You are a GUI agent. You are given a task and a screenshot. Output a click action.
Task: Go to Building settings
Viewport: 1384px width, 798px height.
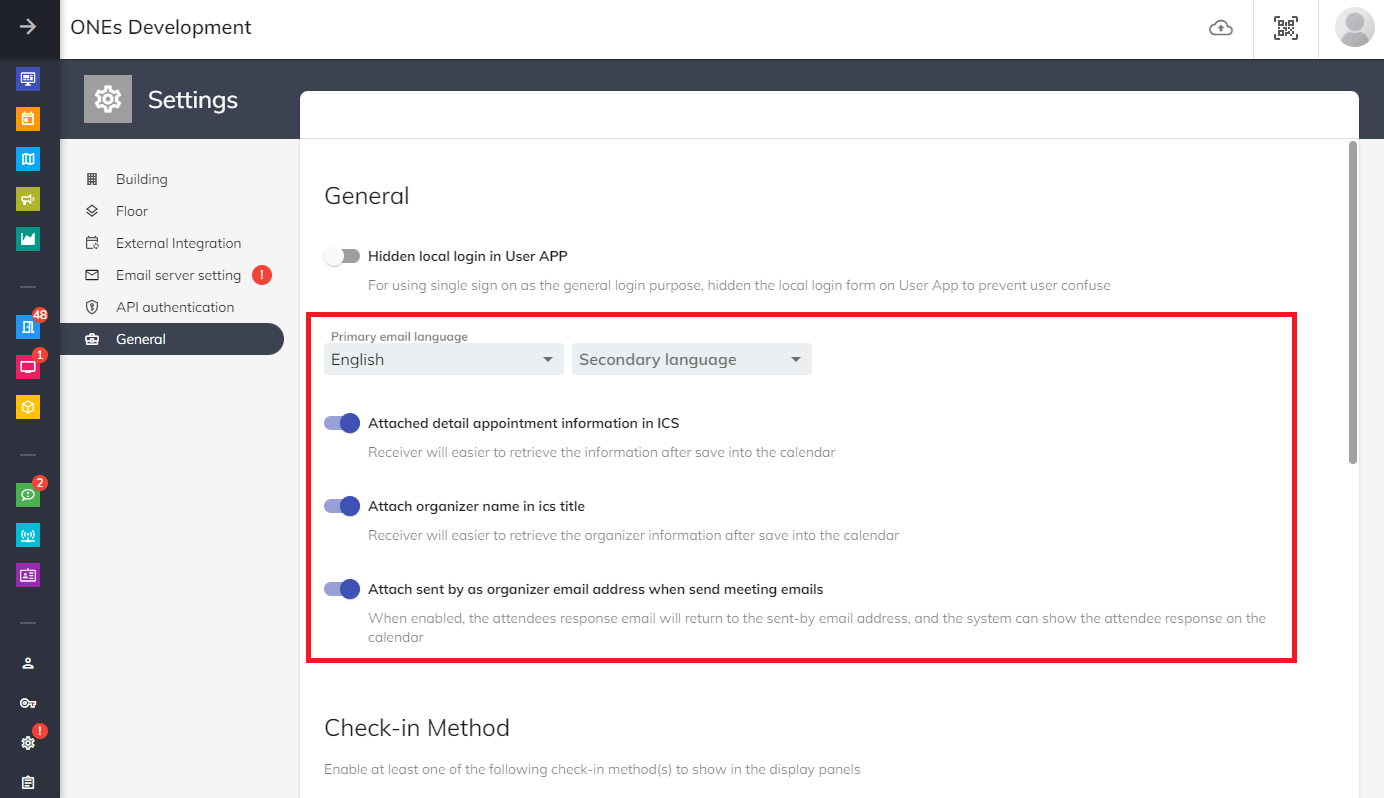tap(141, 179)
